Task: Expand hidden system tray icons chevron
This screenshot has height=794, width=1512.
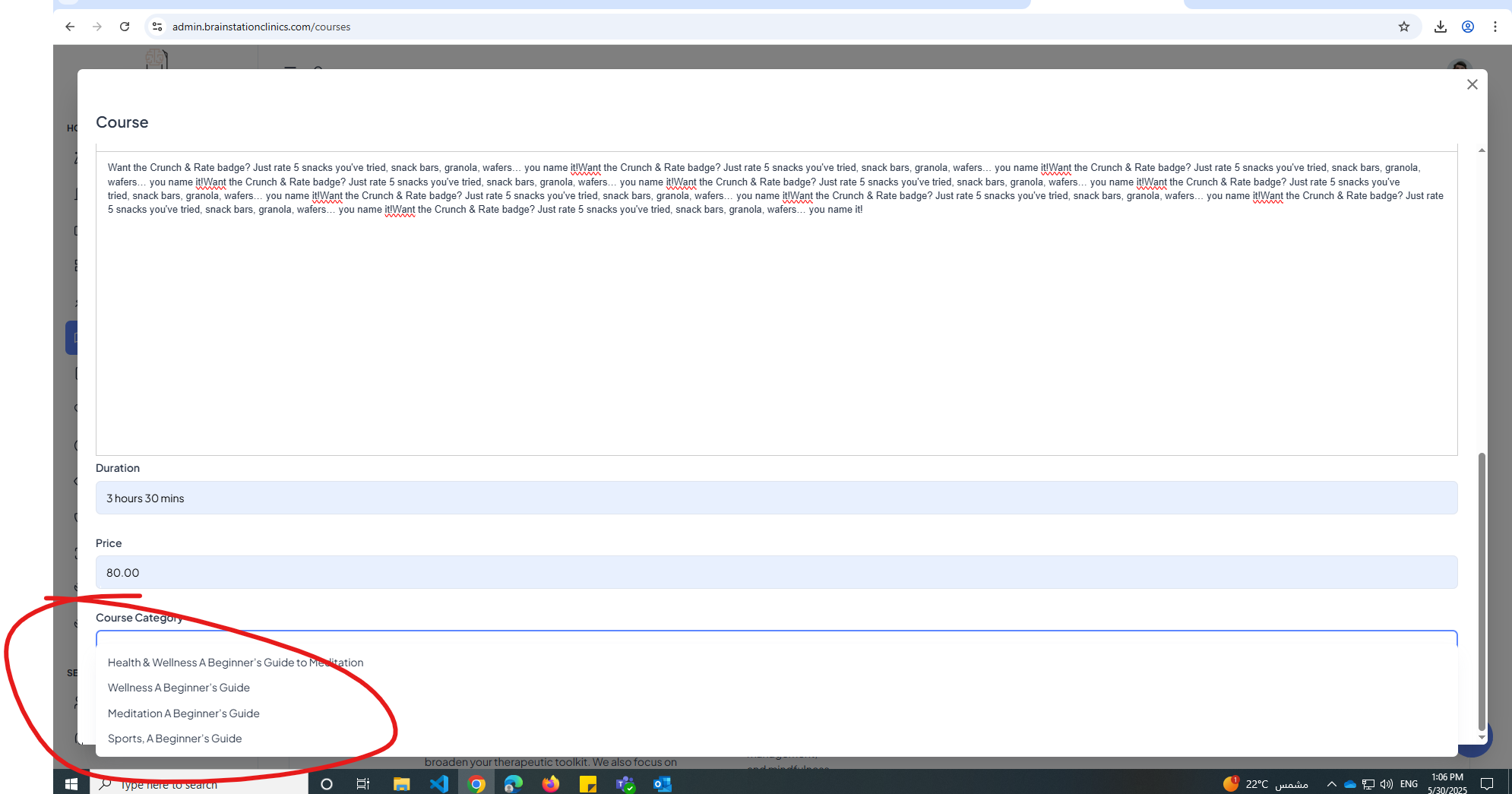Action: [1331, 784]
